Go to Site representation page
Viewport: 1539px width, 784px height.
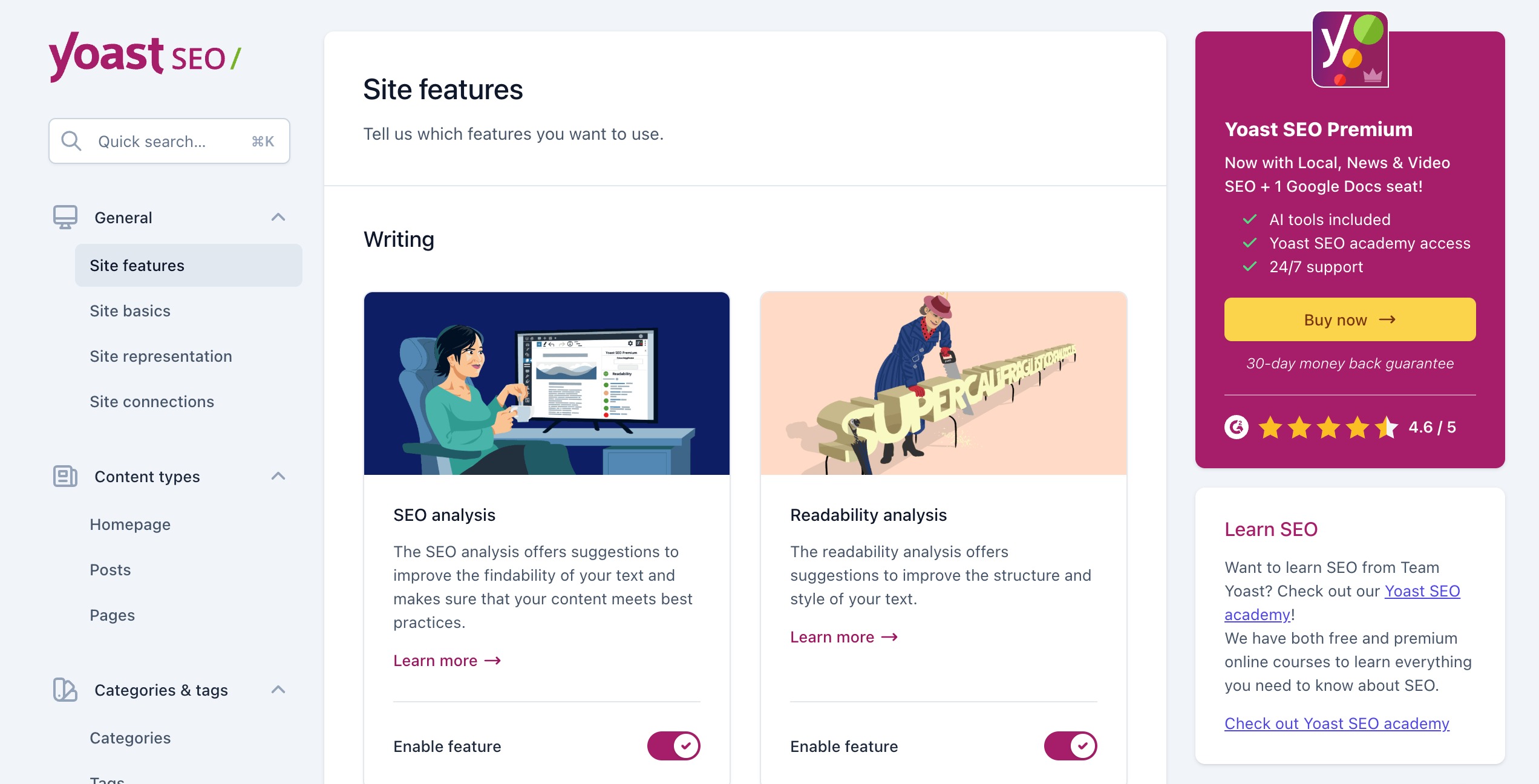(x=161, y=356)
